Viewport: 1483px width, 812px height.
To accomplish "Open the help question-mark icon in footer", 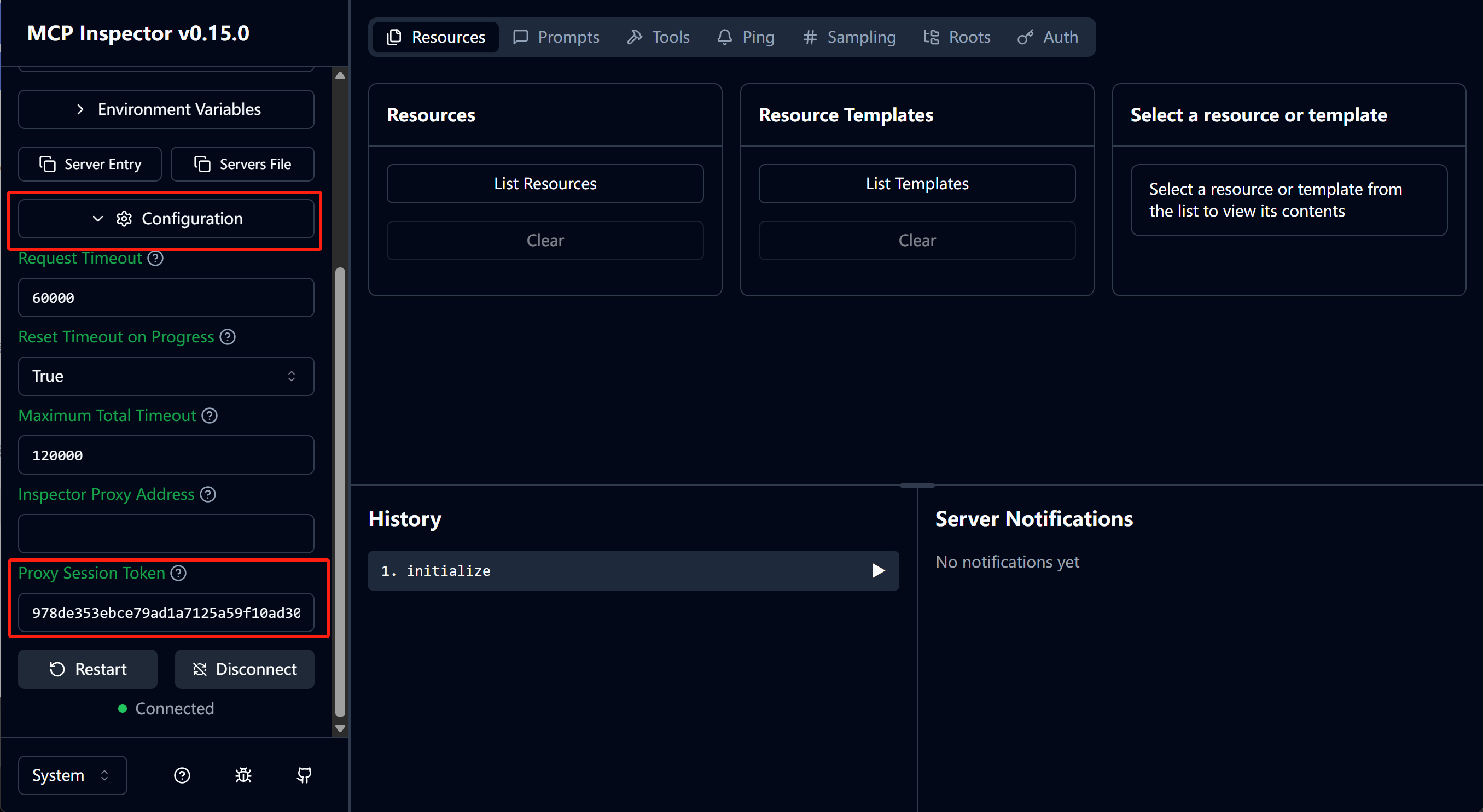I will [182, 775].
